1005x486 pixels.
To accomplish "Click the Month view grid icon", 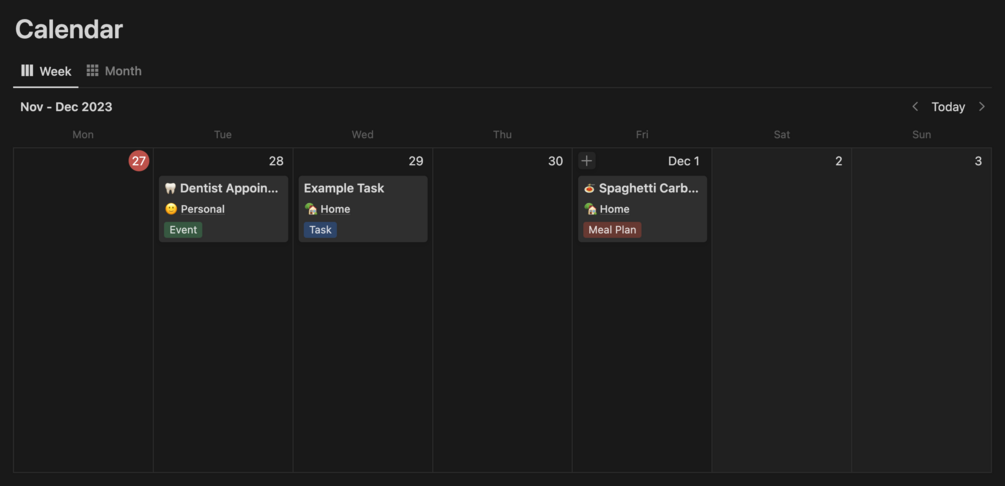I will pyautogui.click(x=93, y=71).
